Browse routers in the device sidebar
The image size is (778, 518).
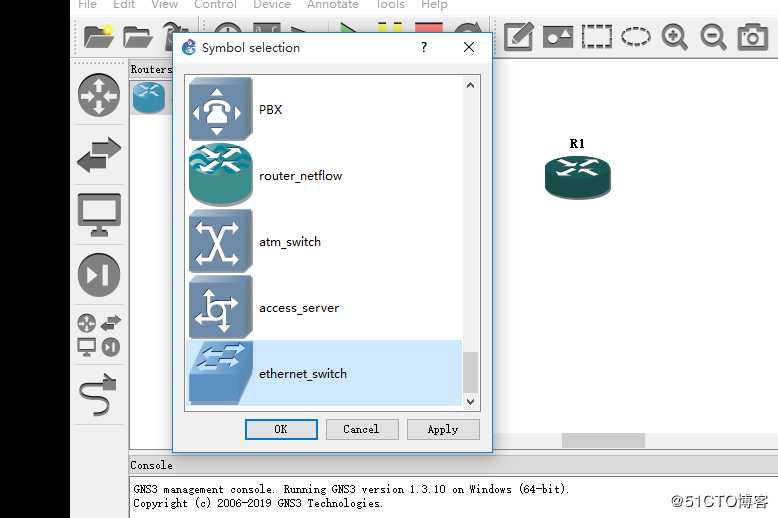pyautogui.click(x=99, y=95)
